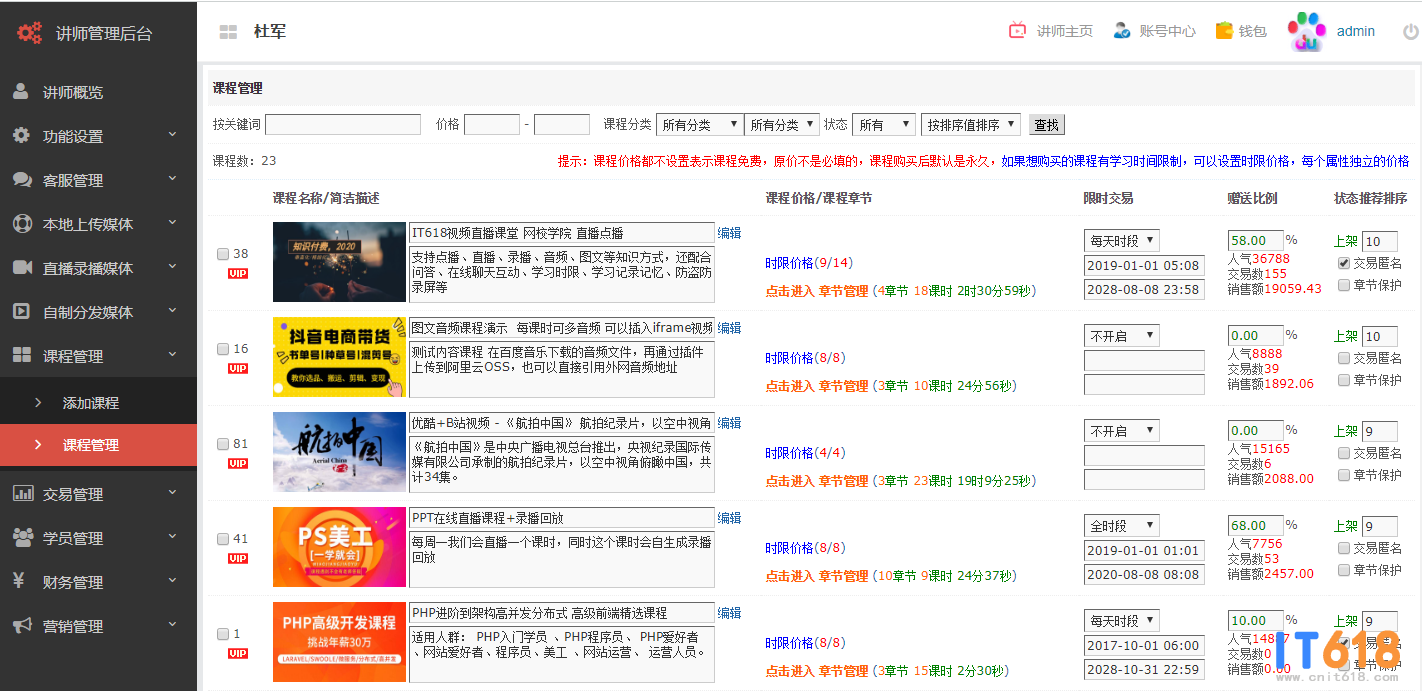Screen dimensions: 1422x691
Task: Click the power logout icon
Action: coord(1410,32)
